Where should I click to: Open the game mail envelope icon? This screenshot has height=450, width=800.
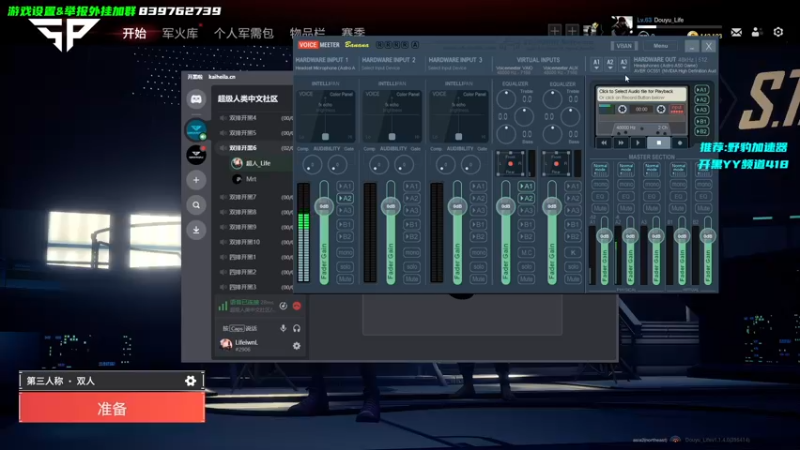tap(736, 32)
